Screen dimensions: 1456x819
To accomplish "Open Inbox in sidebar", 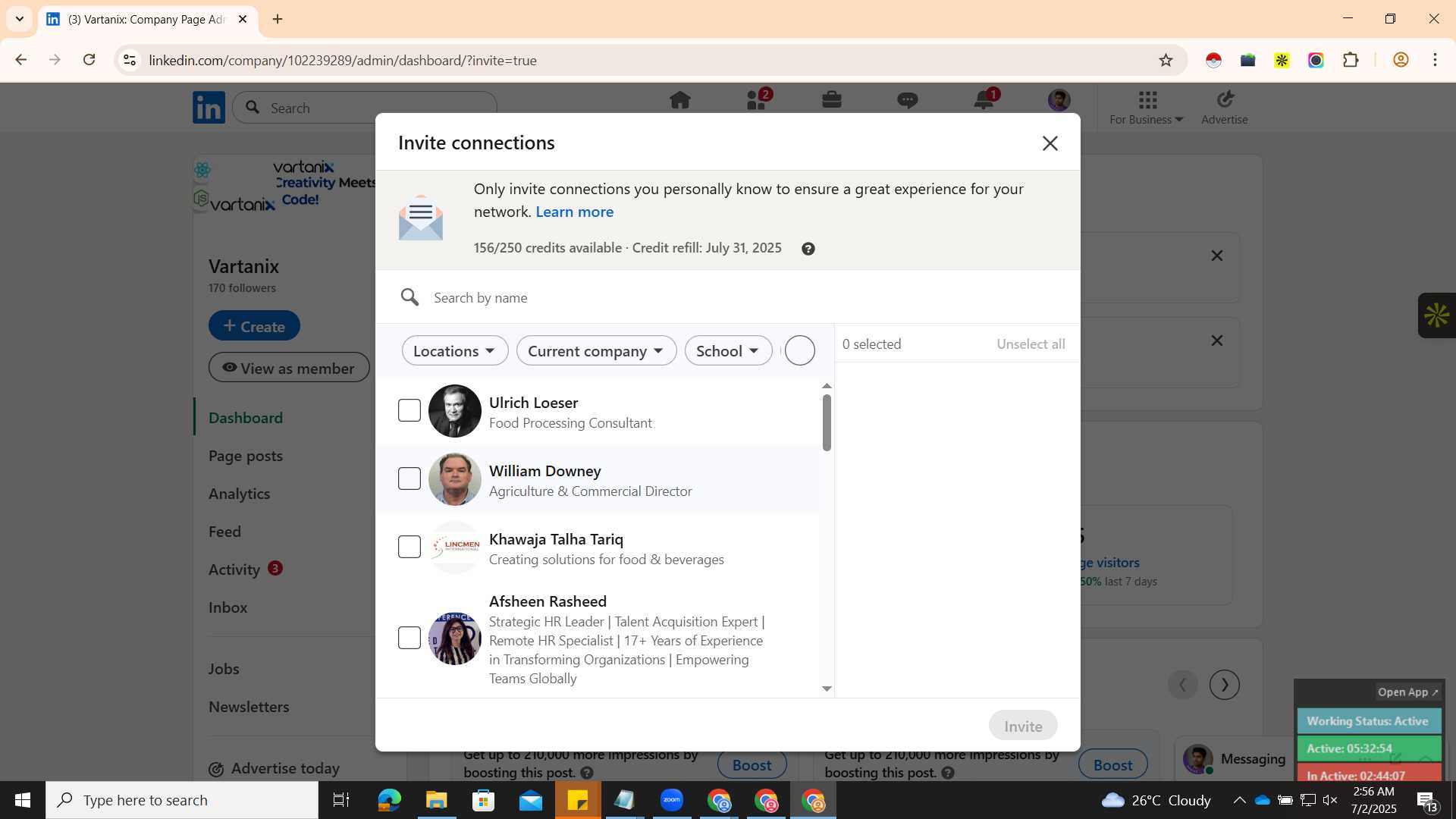I will (228, 607).
